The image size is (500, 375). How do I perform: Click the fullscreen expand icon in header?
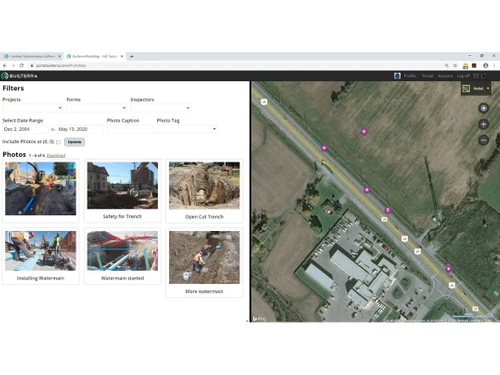[x=476, y=76]
